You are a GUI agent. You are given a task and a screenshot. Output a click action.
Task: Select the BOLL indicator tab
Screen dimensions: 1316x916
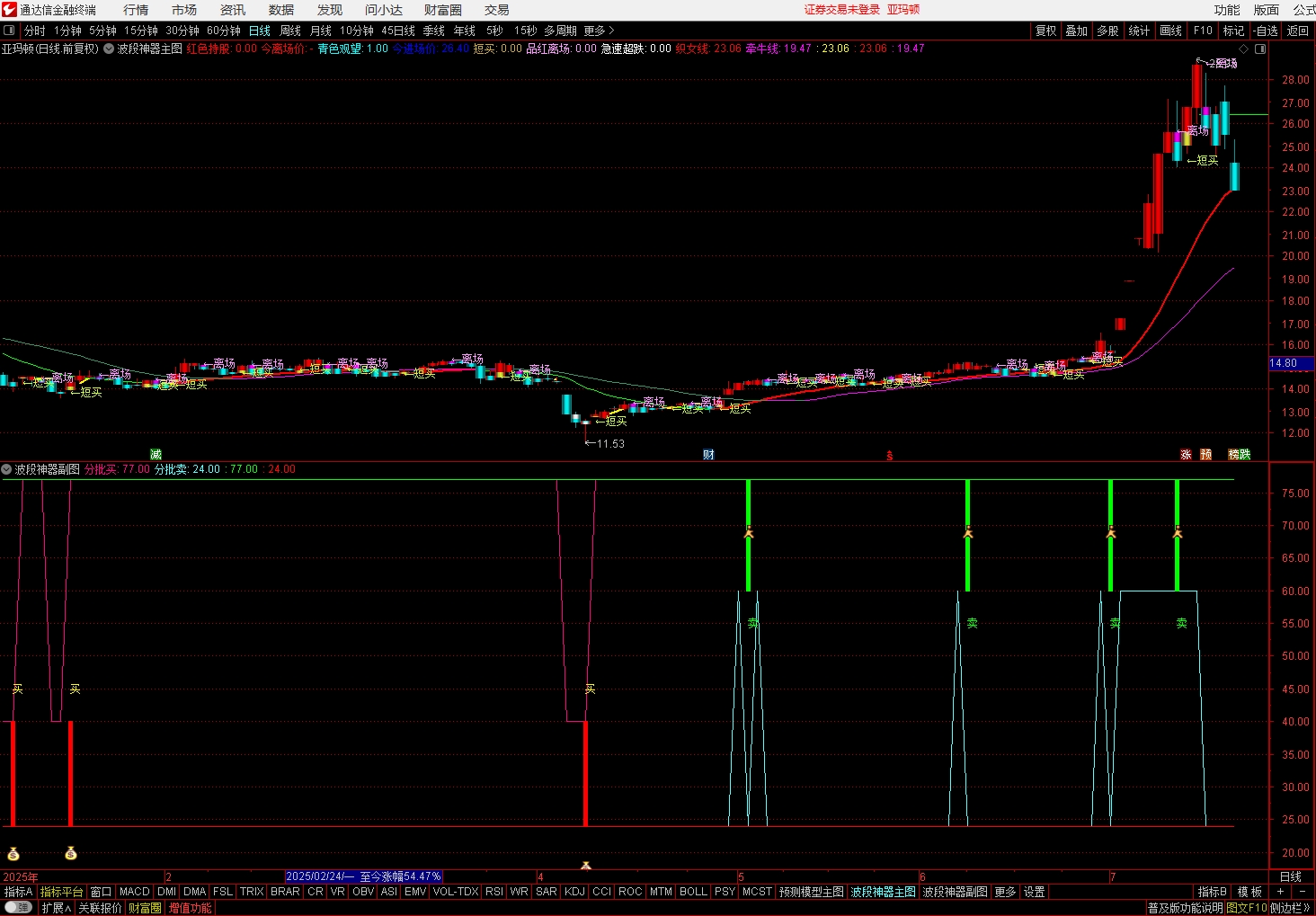point(693,892)
